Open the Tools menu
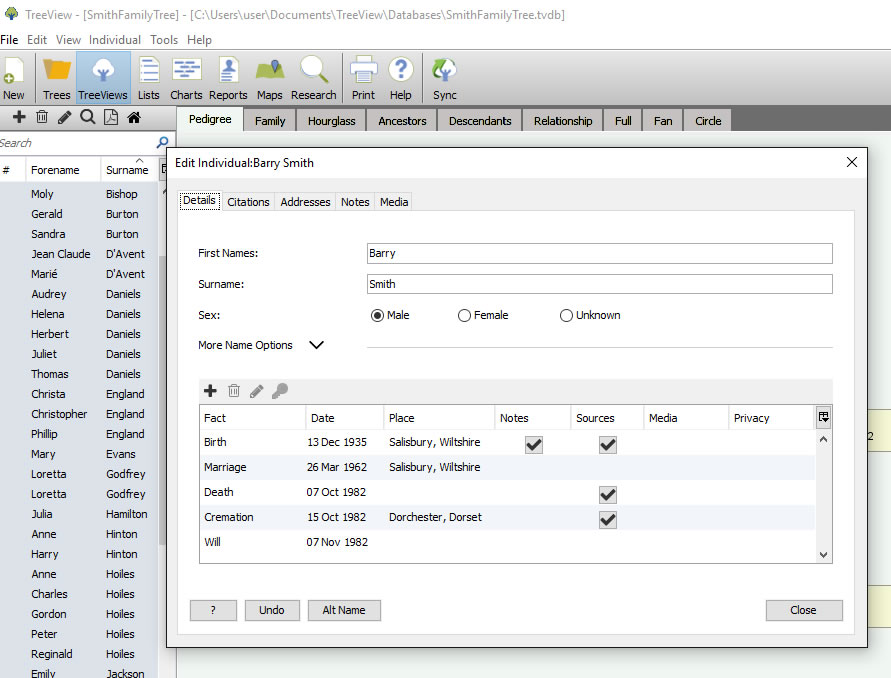This screenshot has width=891, height=678. pyautogui.click(x=164, y=40)
